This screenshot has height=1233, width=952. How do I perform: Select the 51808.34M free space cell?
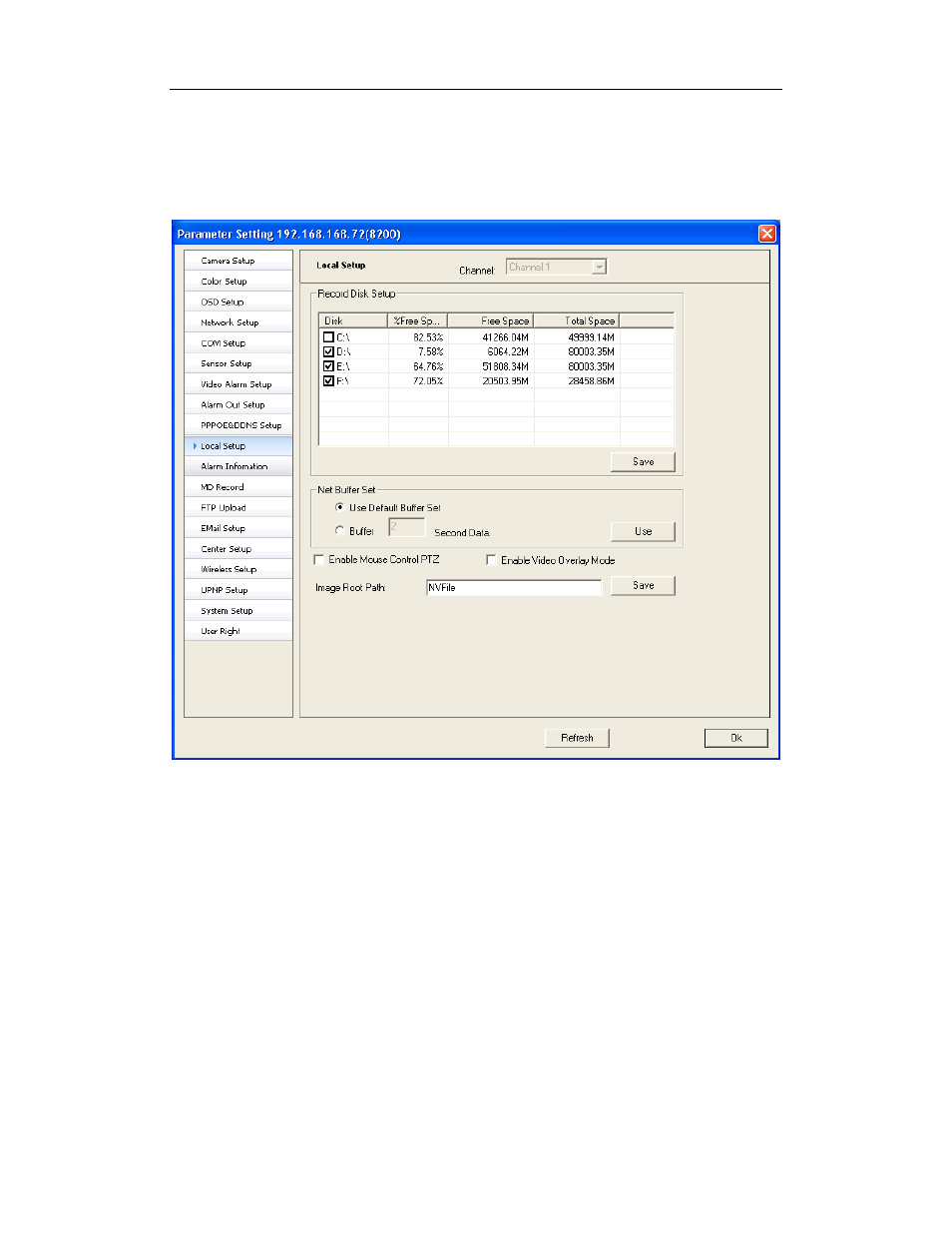[505, 366]
